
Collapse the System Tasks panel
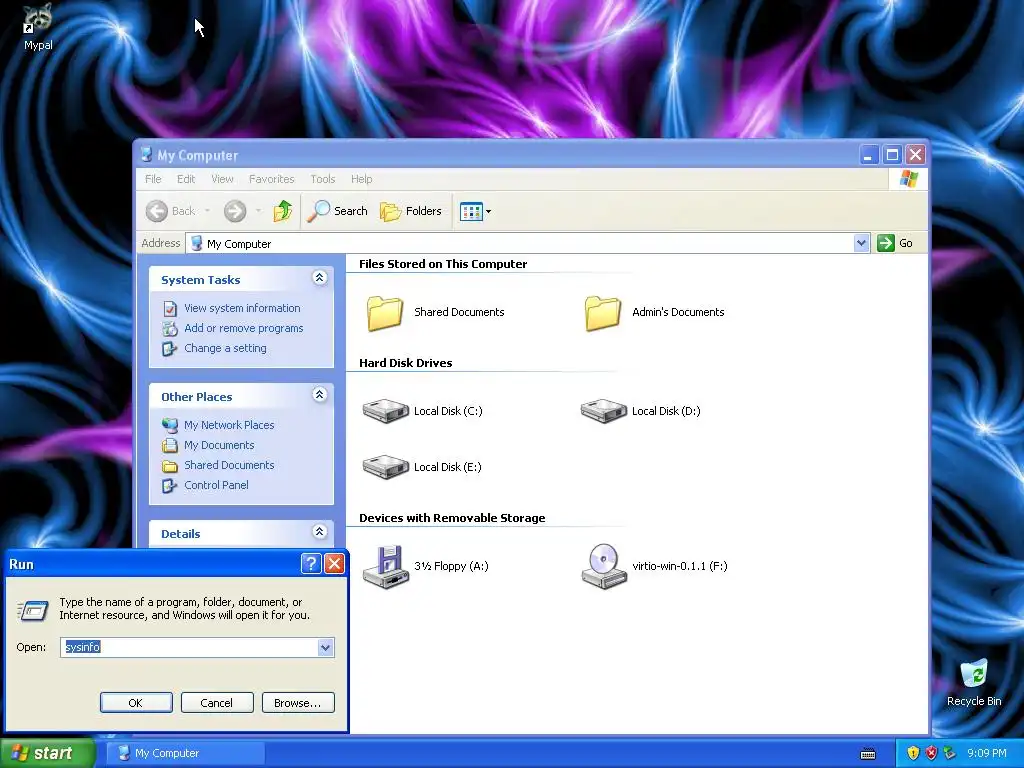(x=319, y=278)
